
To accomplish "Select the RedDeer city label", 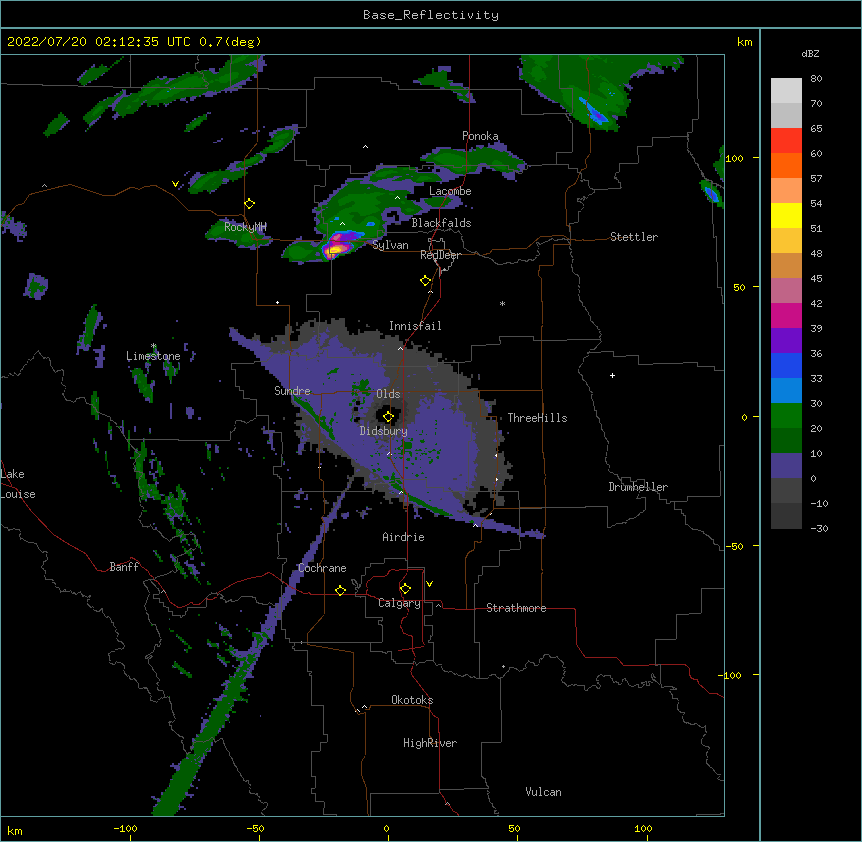I will click(440, 255).
